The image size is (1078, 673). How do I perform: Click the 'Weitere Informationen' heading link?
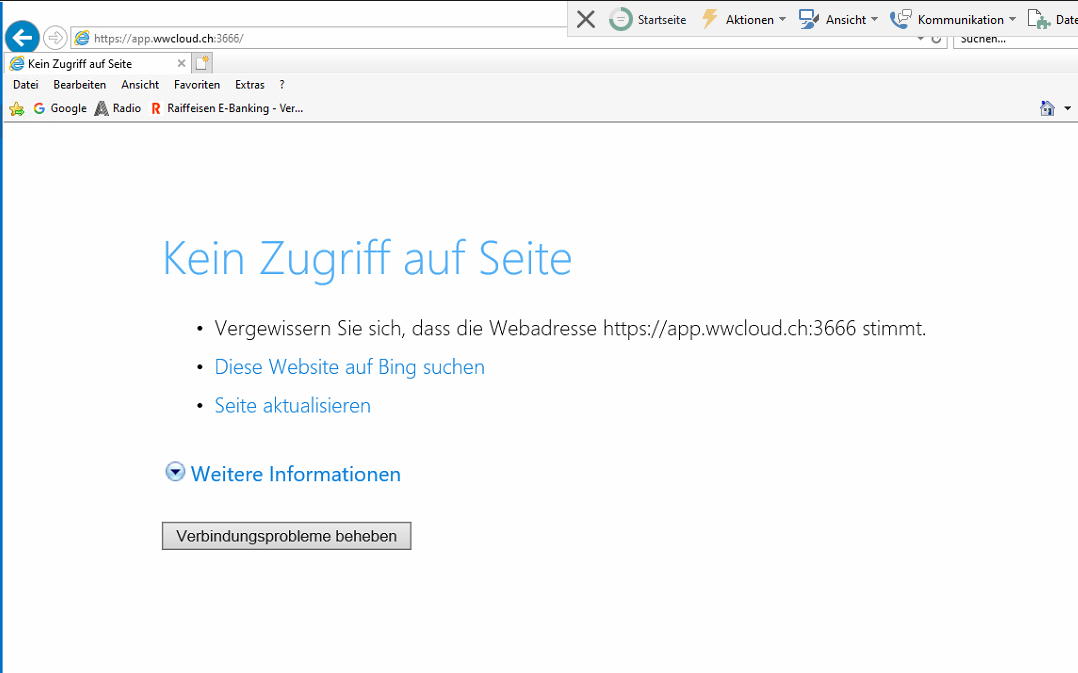click(x=296, y=474)
